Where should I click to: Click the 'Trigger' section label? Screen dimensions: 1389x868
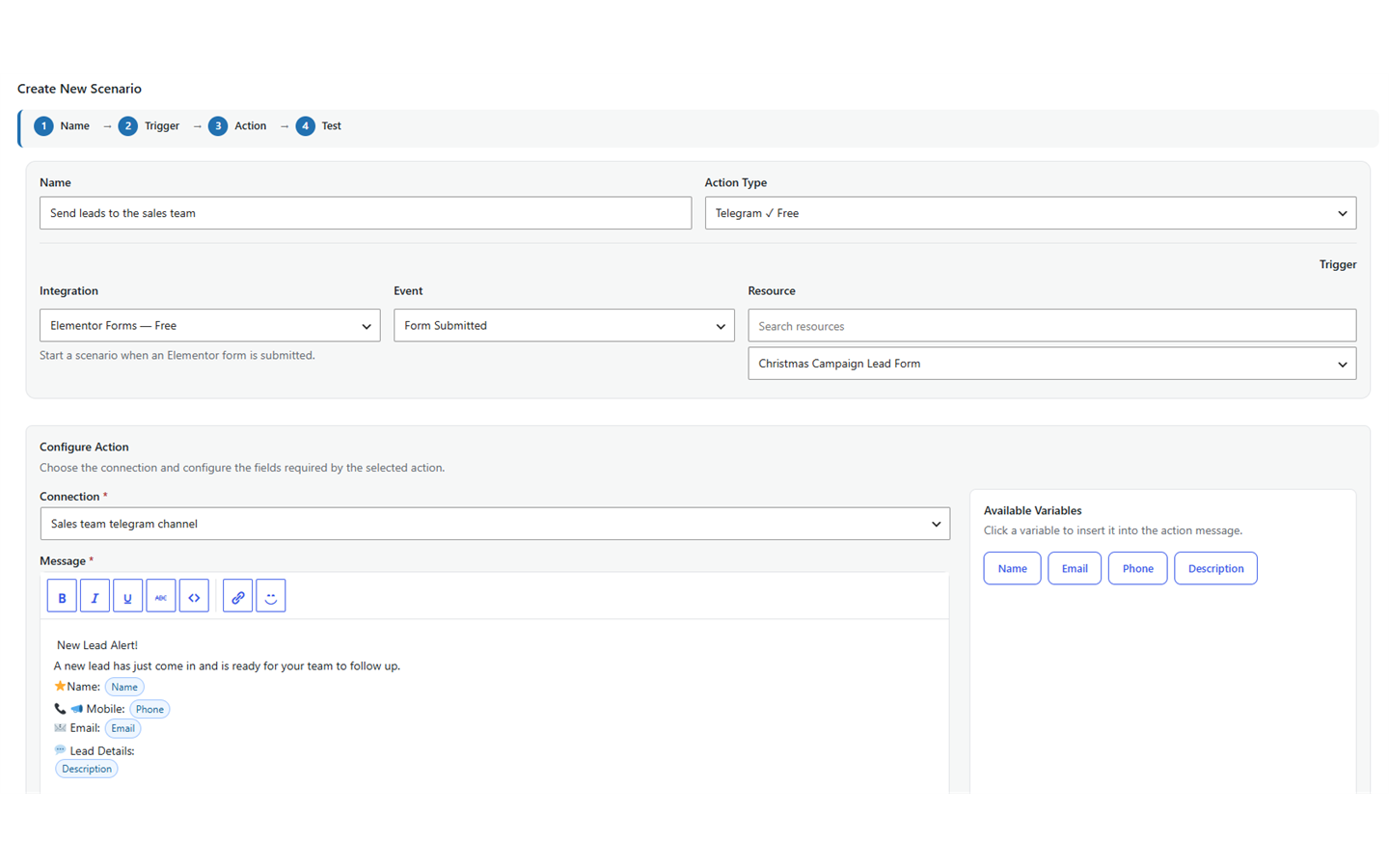(x=1338, y=264)
